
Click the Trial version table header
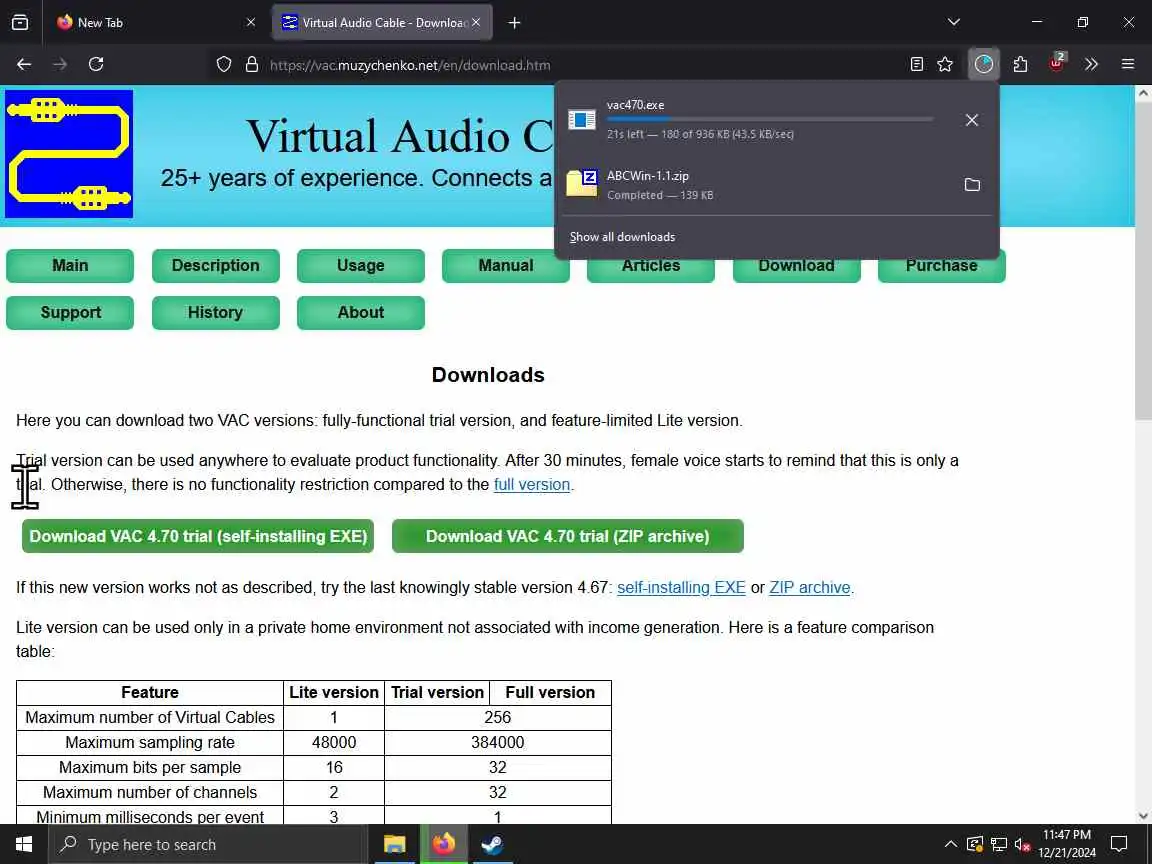click(437, 692)
